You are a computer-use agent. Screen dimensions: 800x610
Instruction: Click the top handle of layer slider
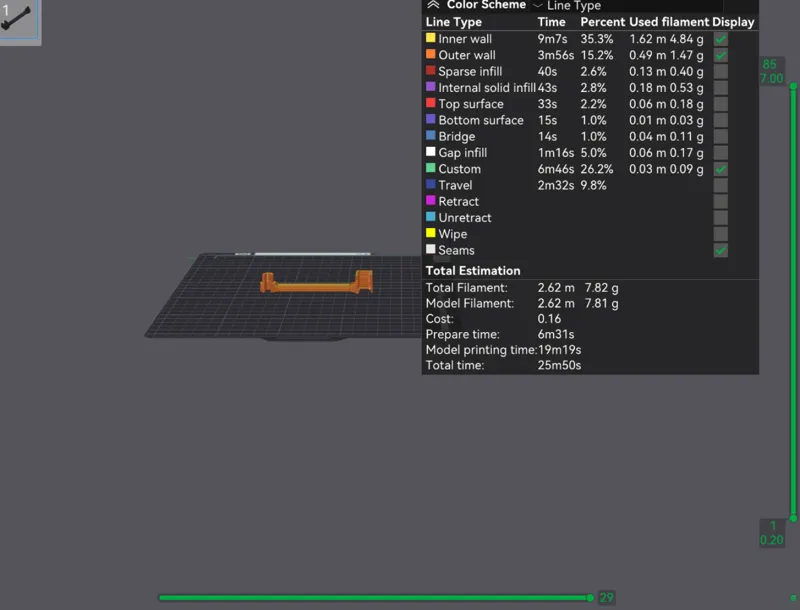point(793,86)
